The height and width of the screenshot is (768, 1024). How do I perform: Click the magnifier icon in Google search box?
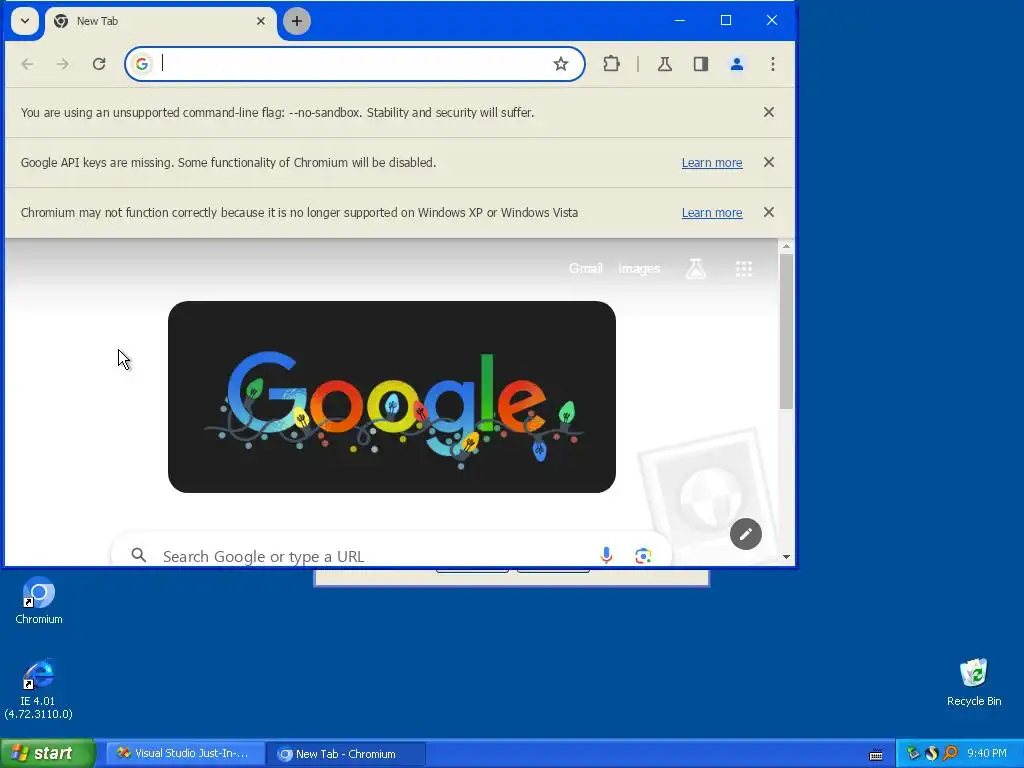click(138, 555)
